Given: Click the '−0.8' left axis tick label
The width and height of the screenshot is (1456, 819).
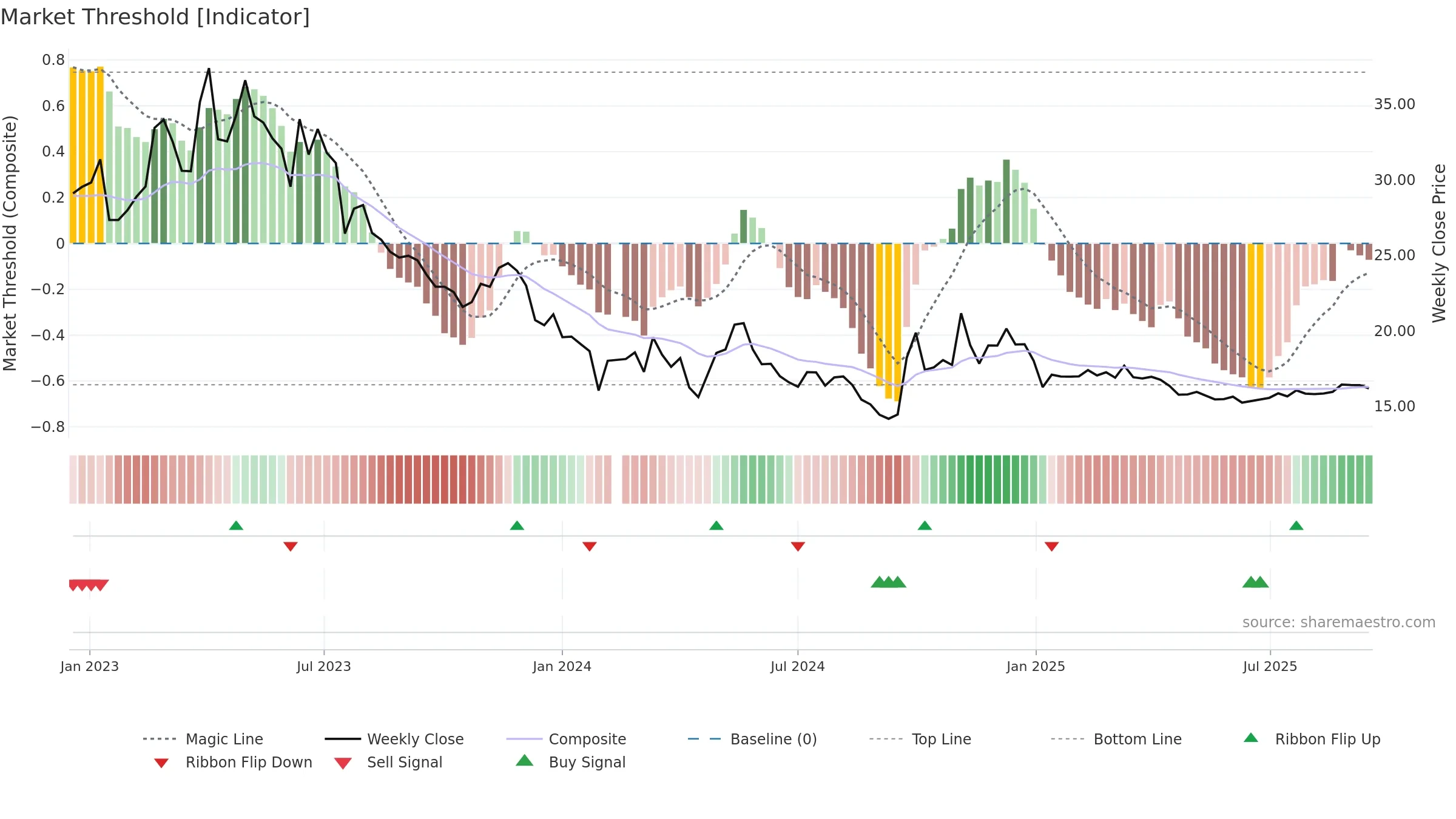Looking at the screenshot, I should point(48,427).
